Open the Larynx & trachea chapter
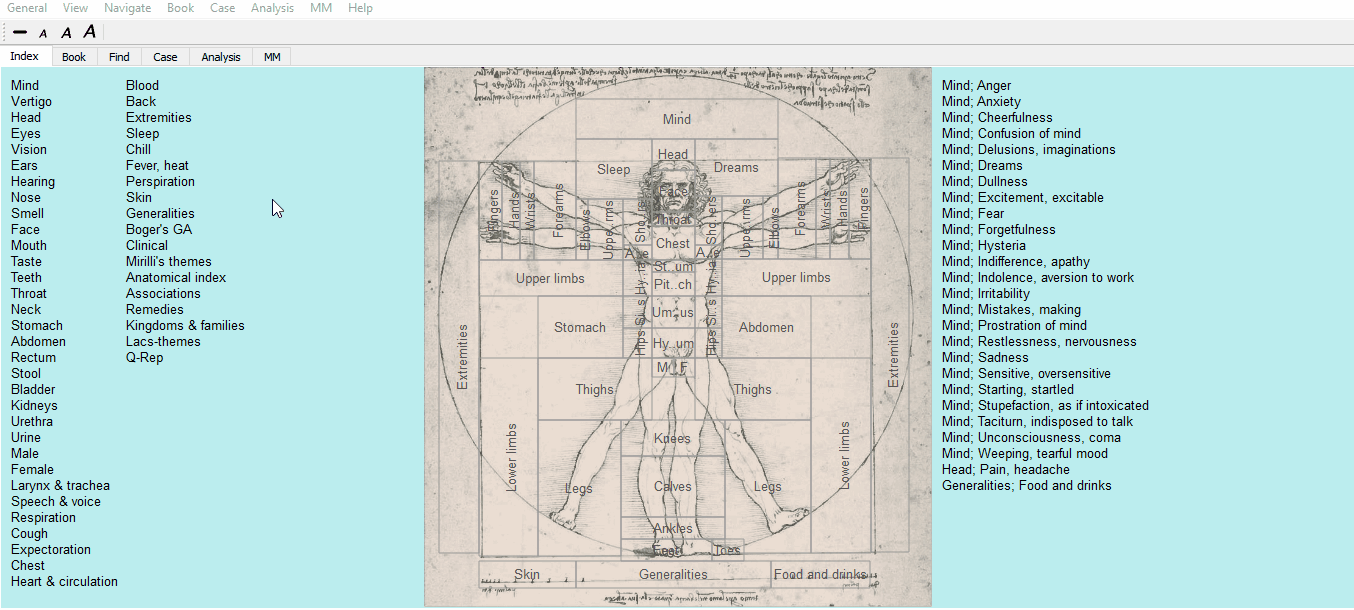The height and width of the screenshot is (610, 1354). pyautogui.click(x=60, y=486)
